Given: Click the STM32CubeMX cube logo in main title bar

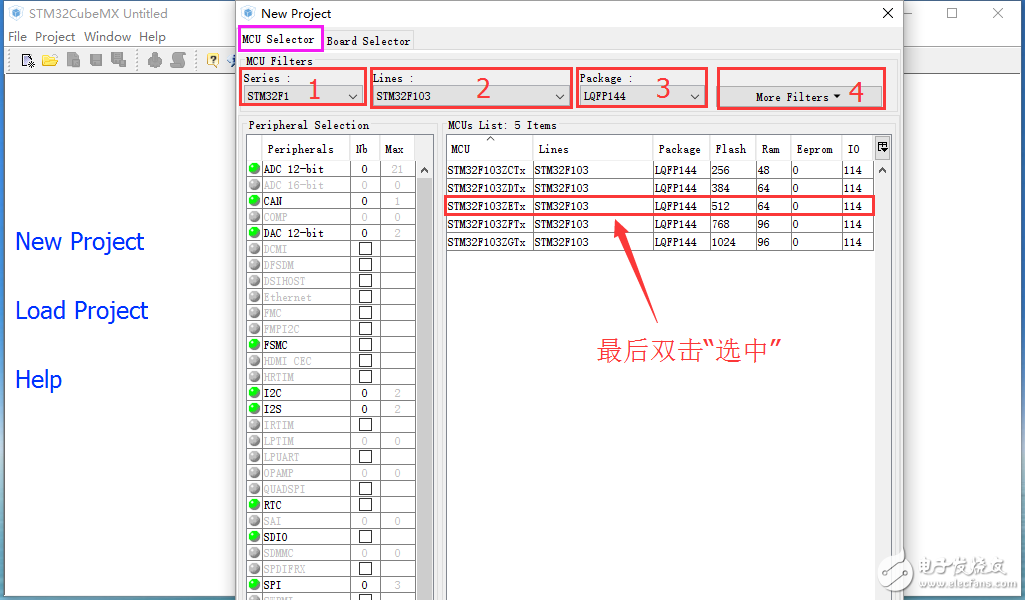Looking at the screenshot, I should coord(16,13).
